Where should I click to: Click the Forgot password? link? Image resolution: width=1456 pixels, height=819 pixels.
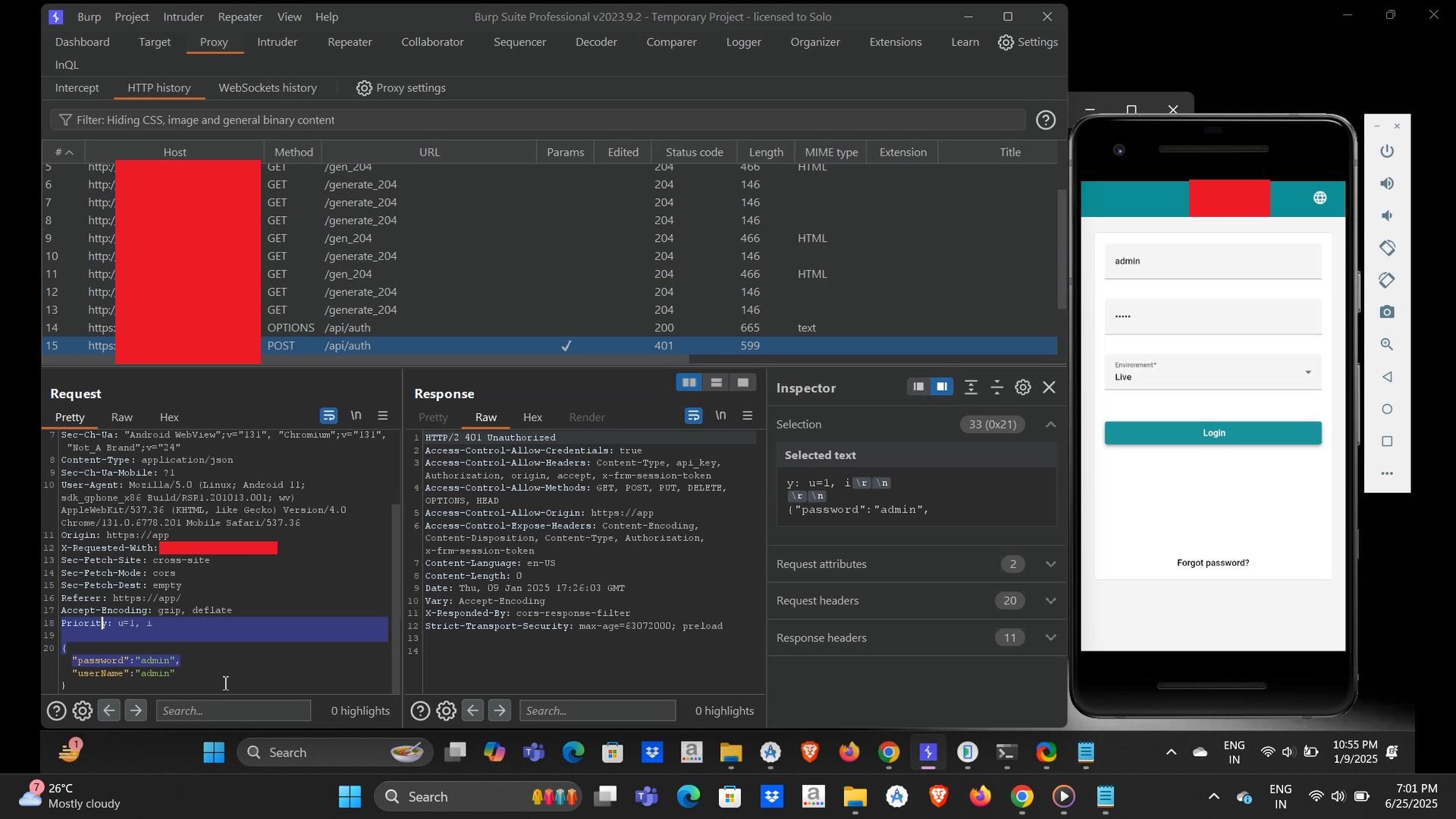[x=1213, y=563]
